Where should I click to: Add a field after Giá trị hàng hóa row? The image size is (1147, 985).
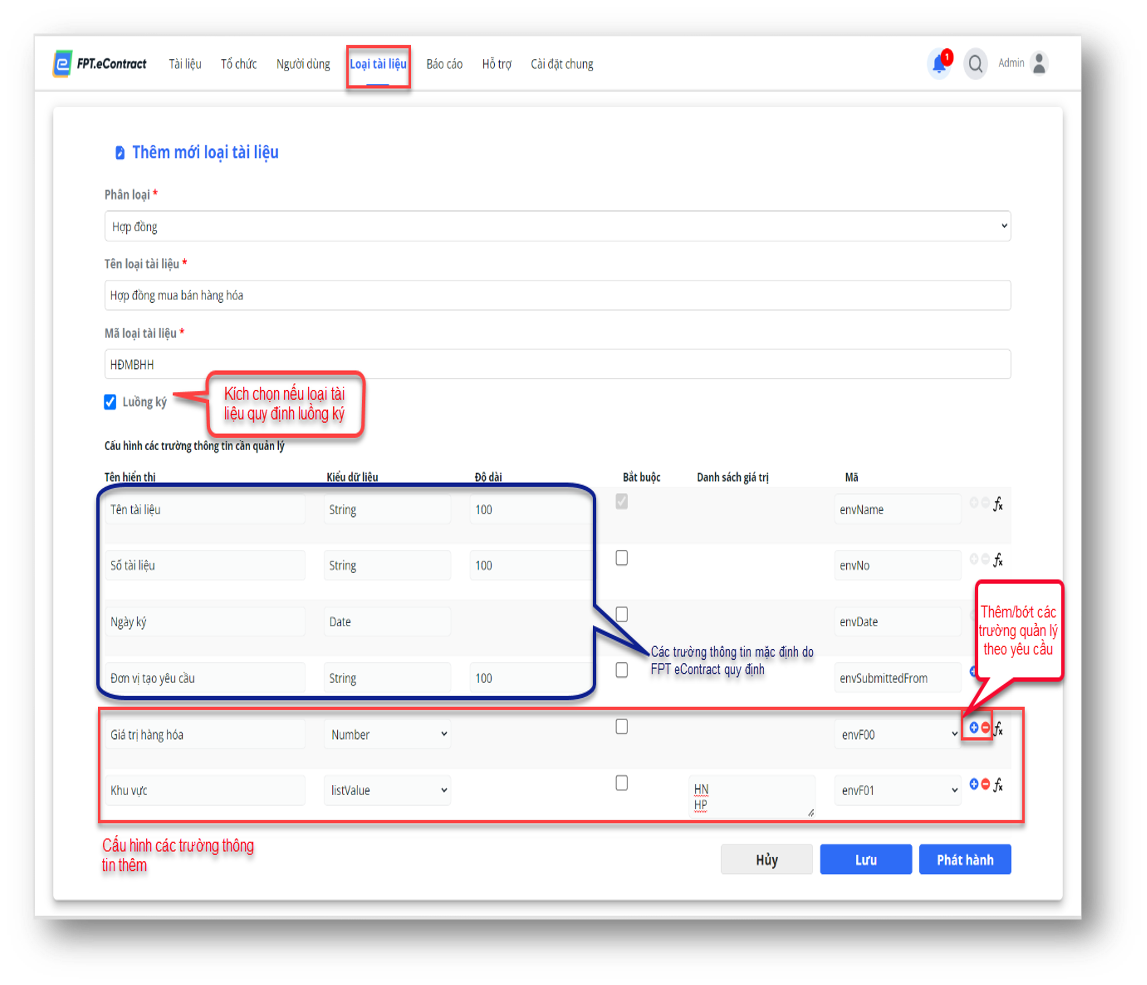tap(974, 728)
